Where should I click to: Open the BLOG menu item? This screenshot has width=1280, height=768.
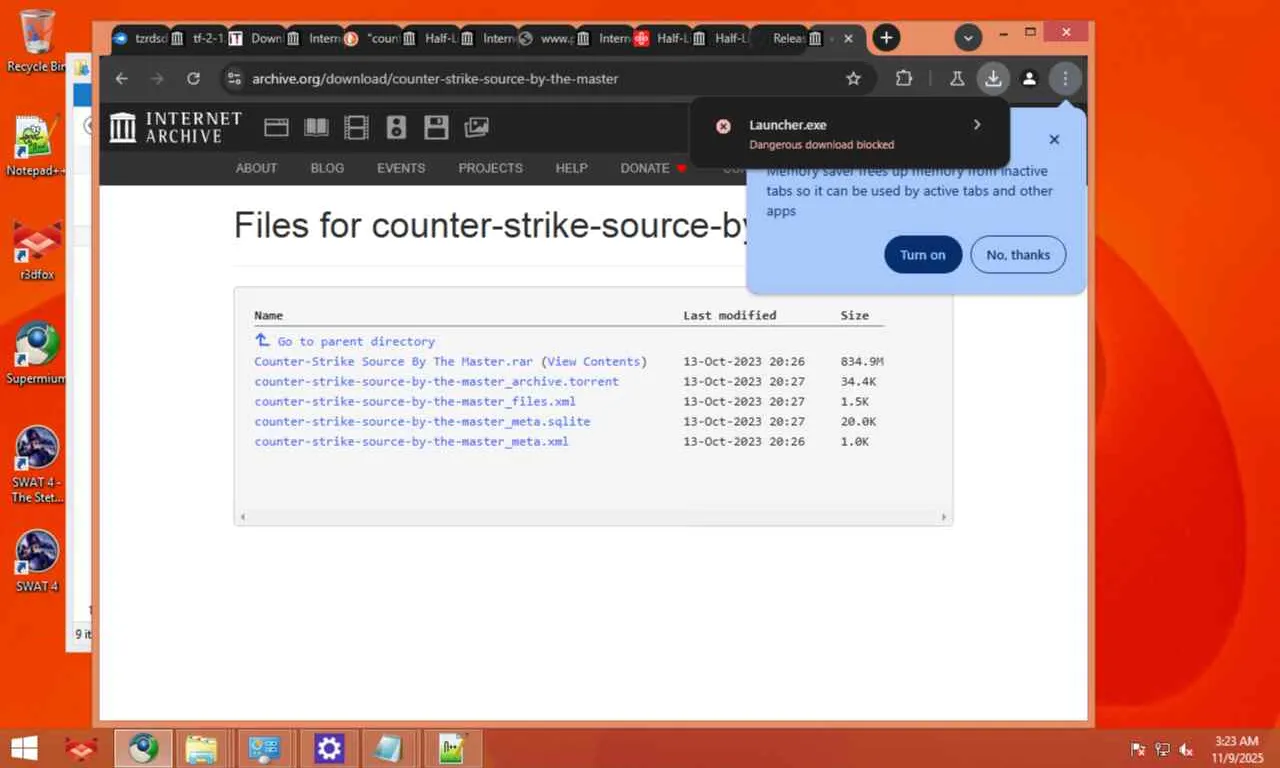pyautogui.click(x=327, y=168)
